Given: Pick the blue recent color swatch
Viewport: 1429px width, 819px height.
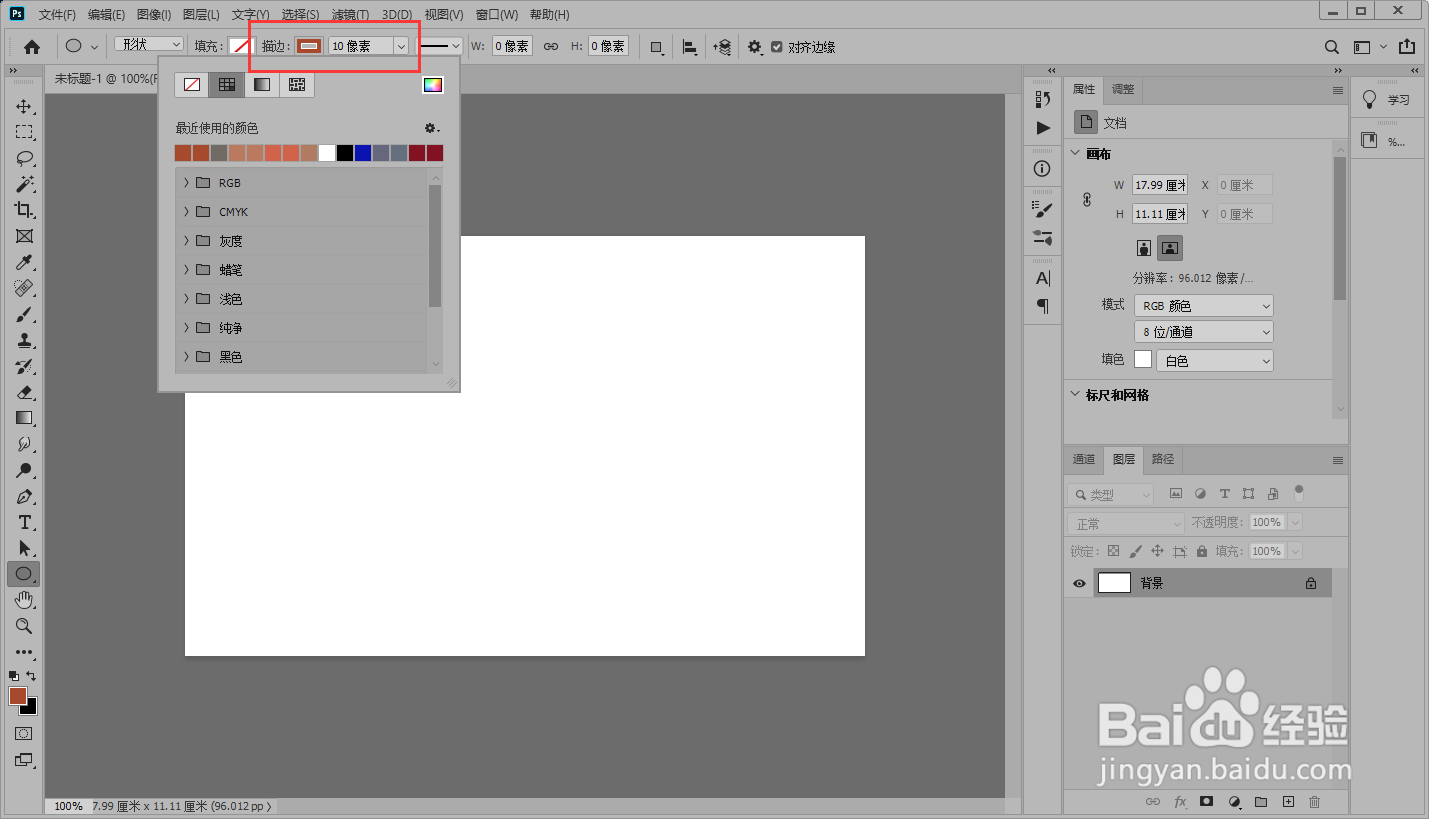Looking at the screenshot, I should 363,153.
